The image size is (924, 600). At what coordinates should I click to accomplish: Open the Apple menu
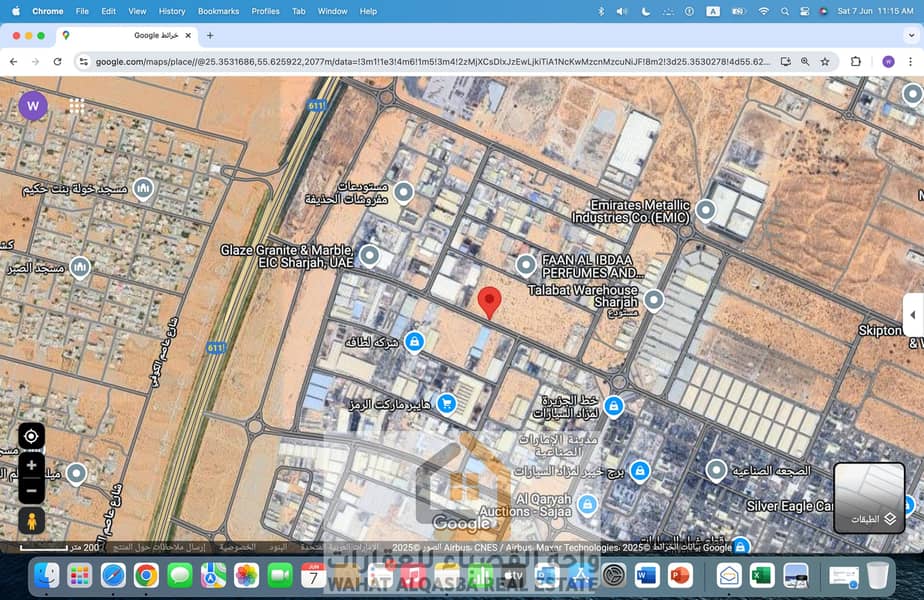[16, 11]
